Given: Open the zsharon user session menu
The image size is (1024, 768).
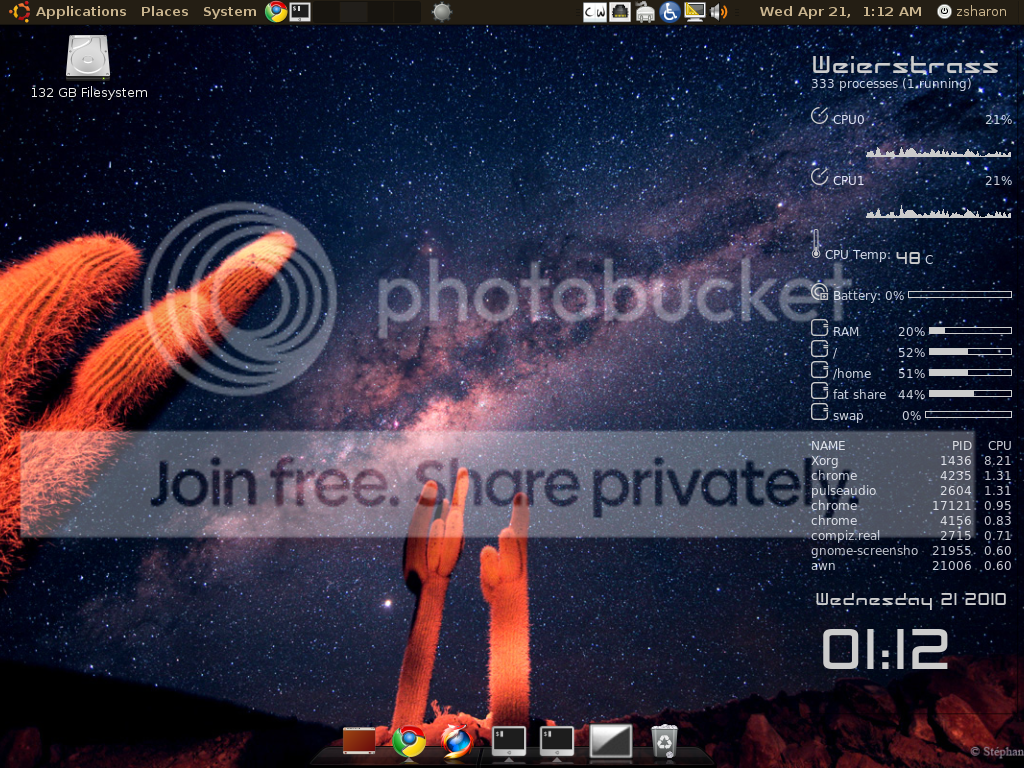Looking at the screenshot, I should click(x=972, y=12).
